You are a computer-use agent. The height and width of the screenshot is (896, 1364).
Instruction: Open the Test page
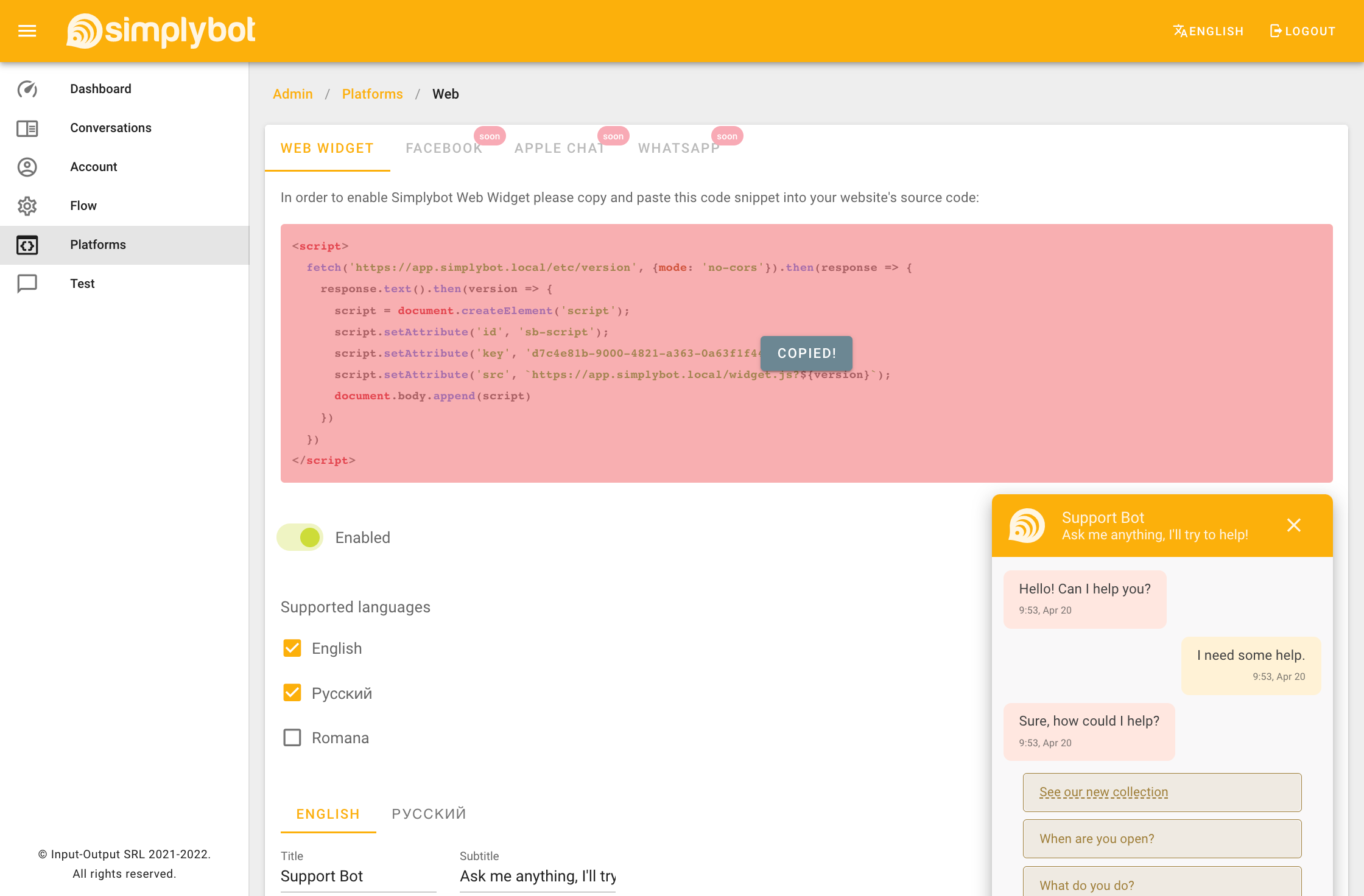tap(124, 284)
